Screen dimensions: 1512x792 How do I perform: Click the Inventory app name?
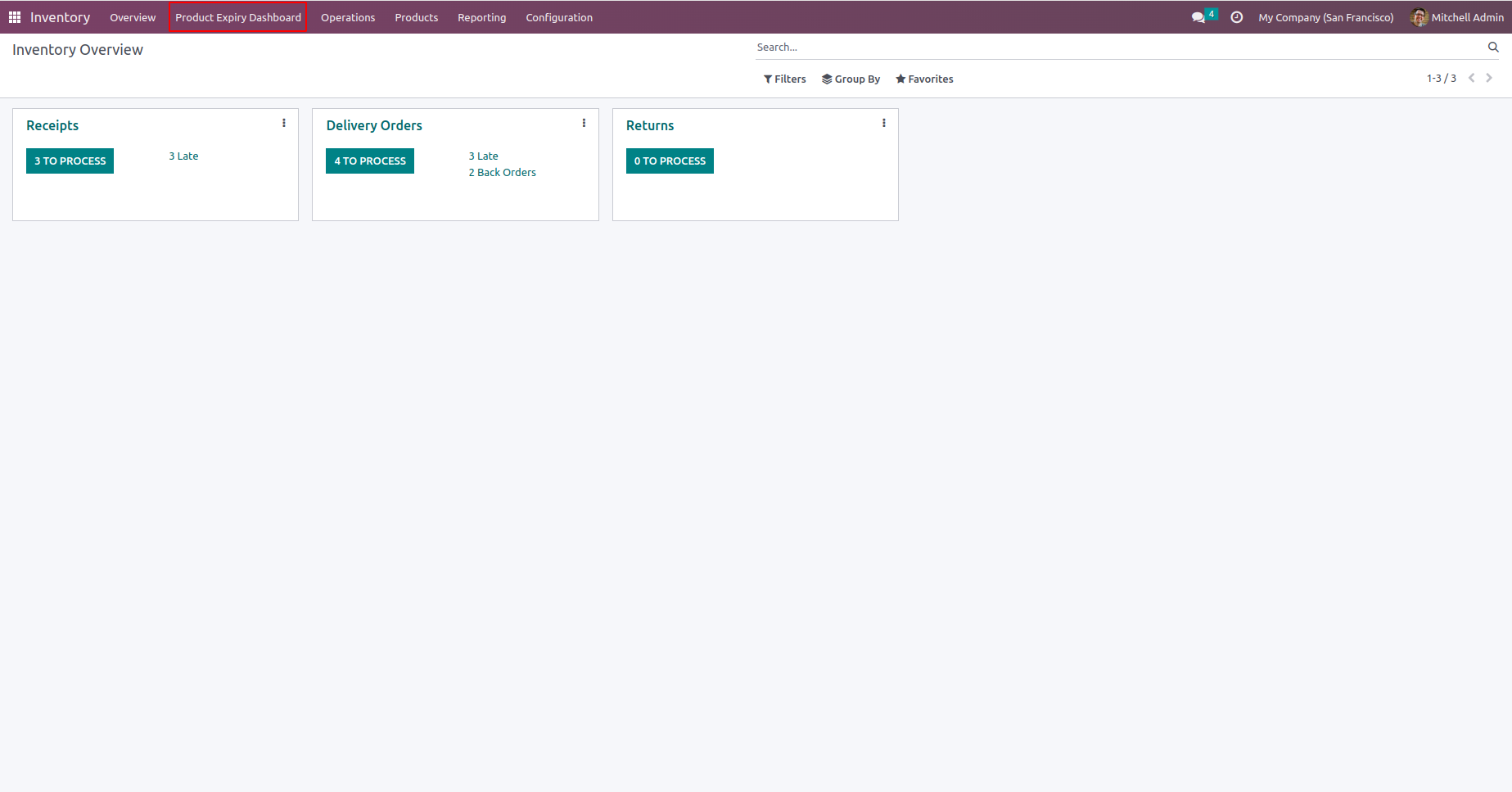click(x=60, y=17)
